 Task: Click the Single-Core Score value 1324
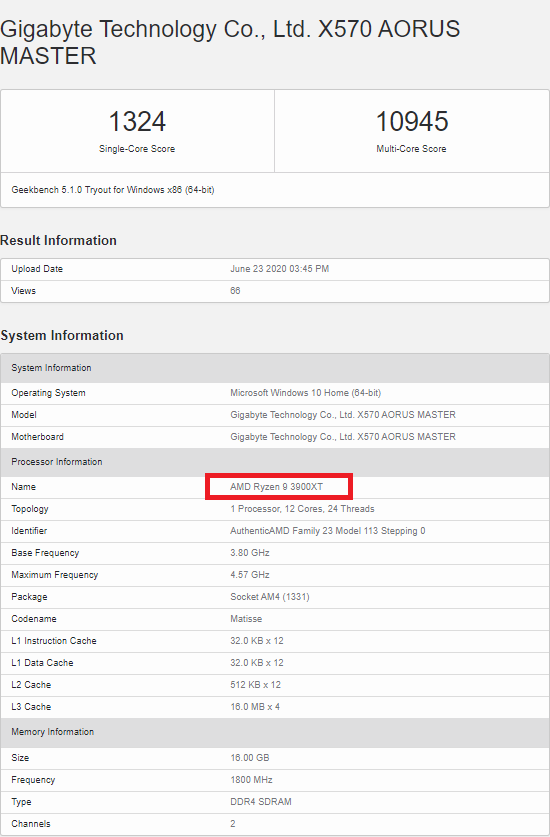pyautogui.click(x=137, y=121)
